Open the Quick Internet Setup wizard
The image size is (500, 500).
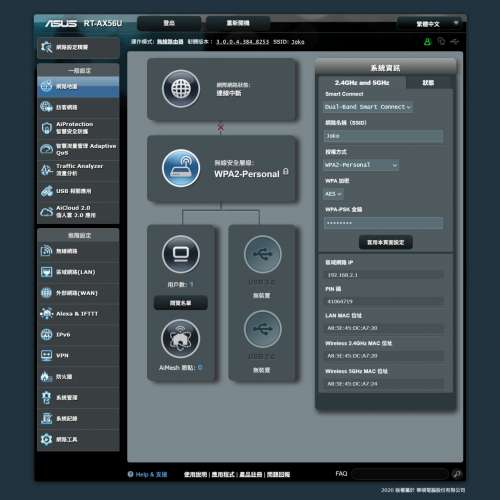point(78,48)
